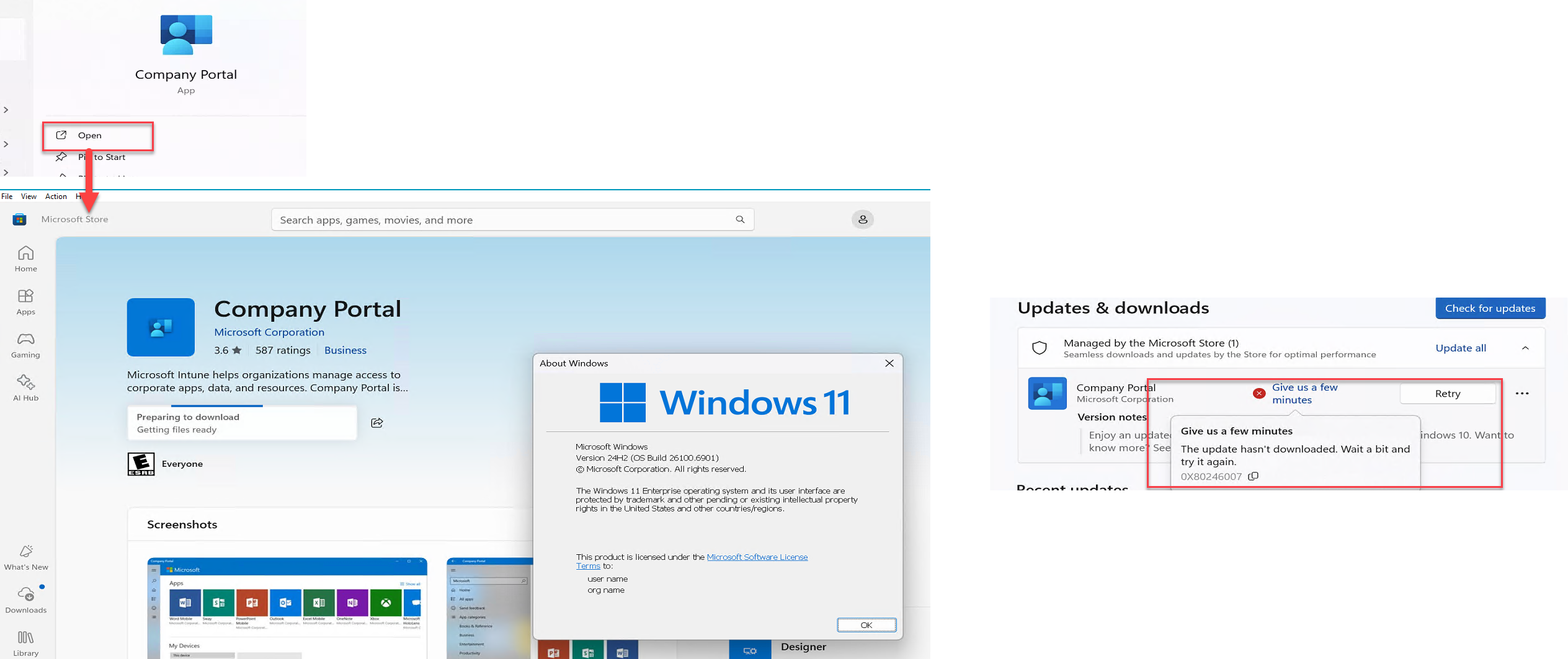Click the Screenshots section heading

pos(182,524)
